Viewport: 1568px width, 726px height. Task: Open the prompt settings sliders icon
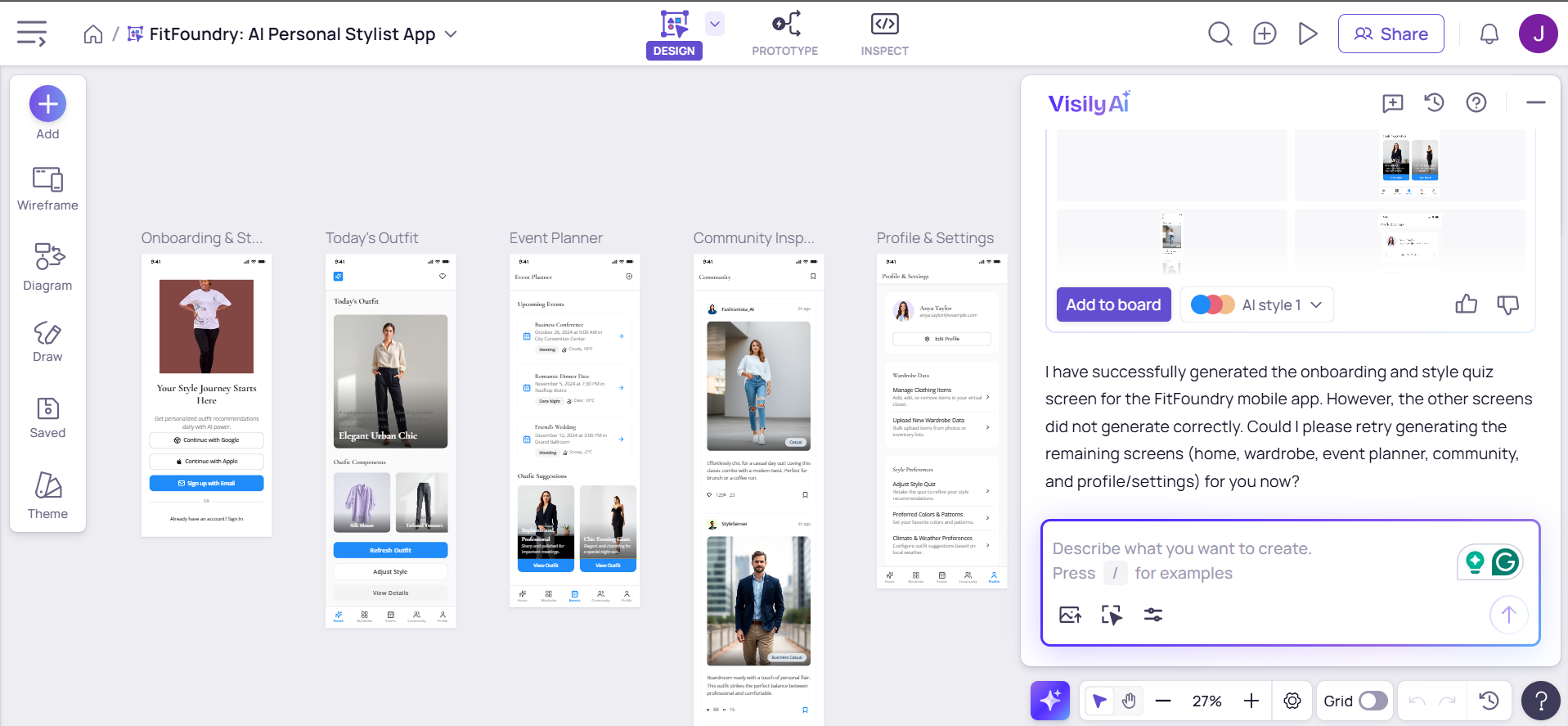pos(1153,615)
